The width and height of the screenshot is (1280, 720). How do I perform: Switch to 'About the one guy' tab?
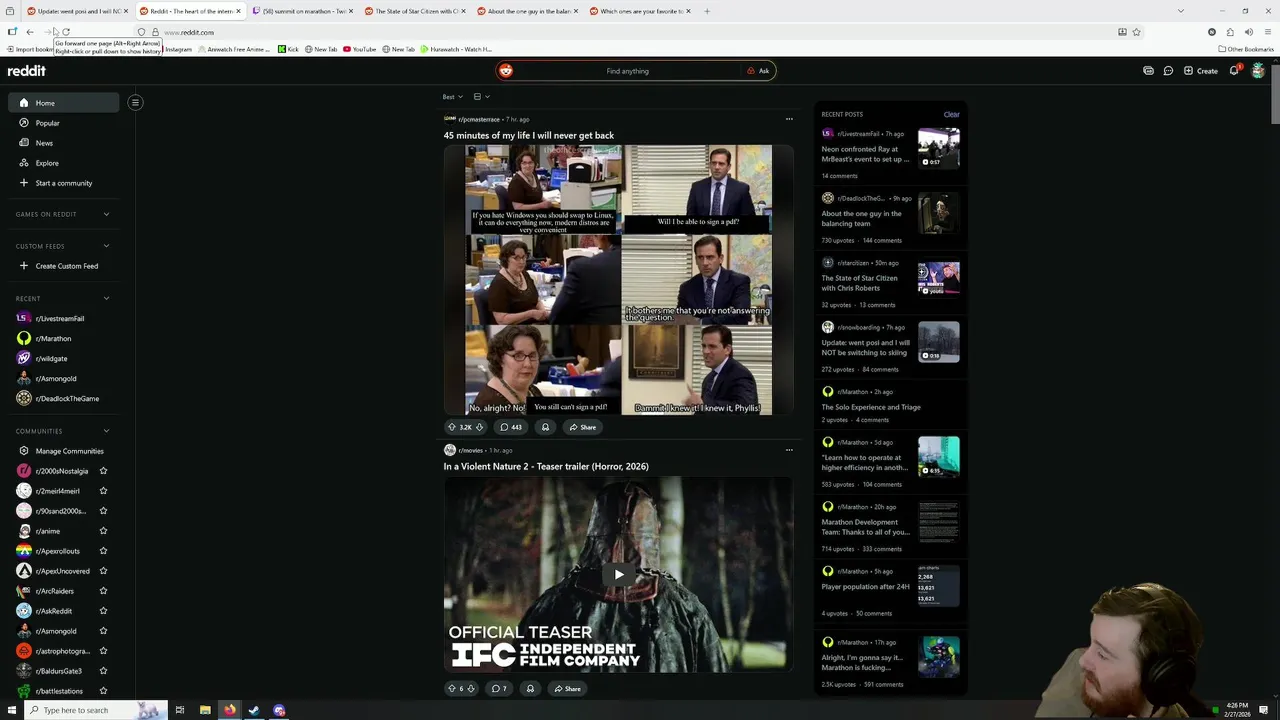tap(528, 11)
